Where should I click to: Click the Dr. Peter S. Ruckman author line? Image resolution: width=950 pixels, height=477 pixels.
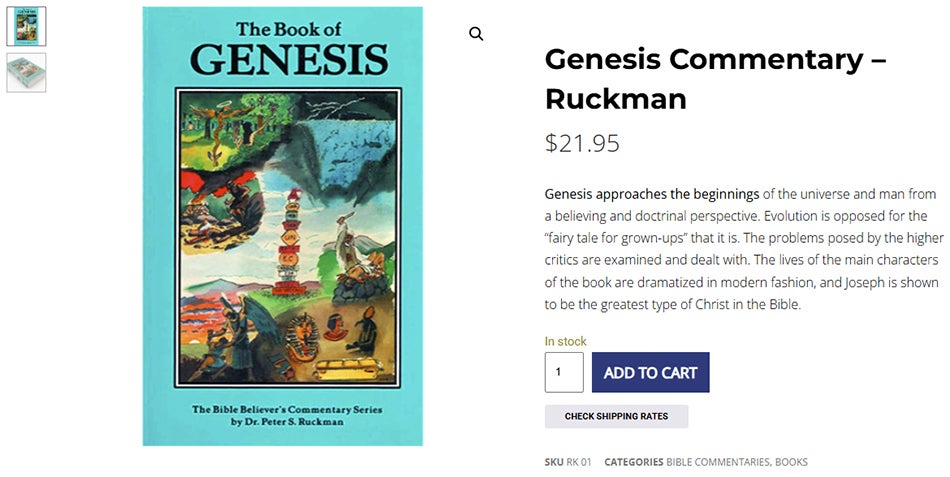pyautogui.click(x=288, y=422)
